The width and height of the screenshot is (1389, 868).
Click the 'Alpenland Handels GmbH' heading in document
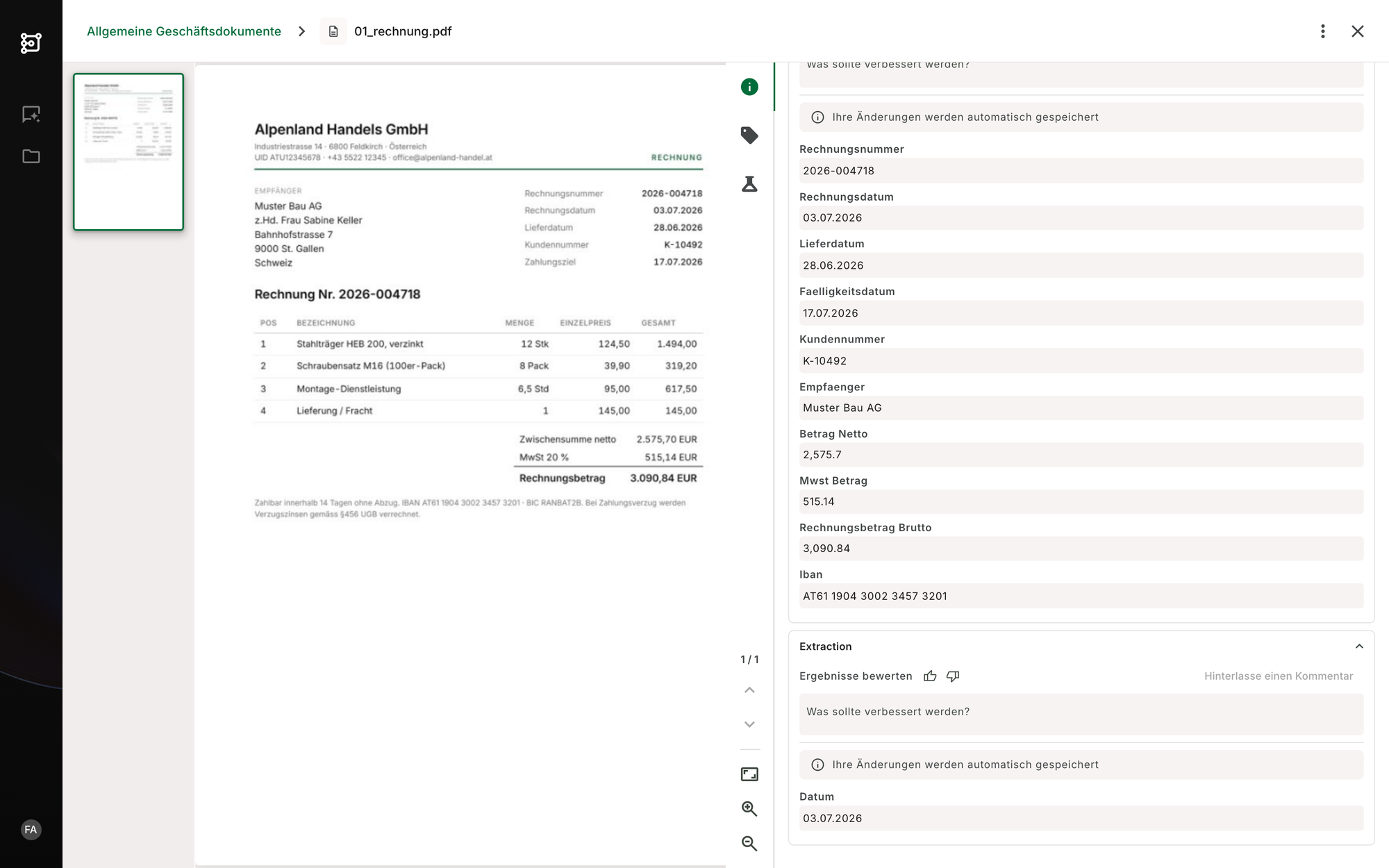click(x=341, y=129)
